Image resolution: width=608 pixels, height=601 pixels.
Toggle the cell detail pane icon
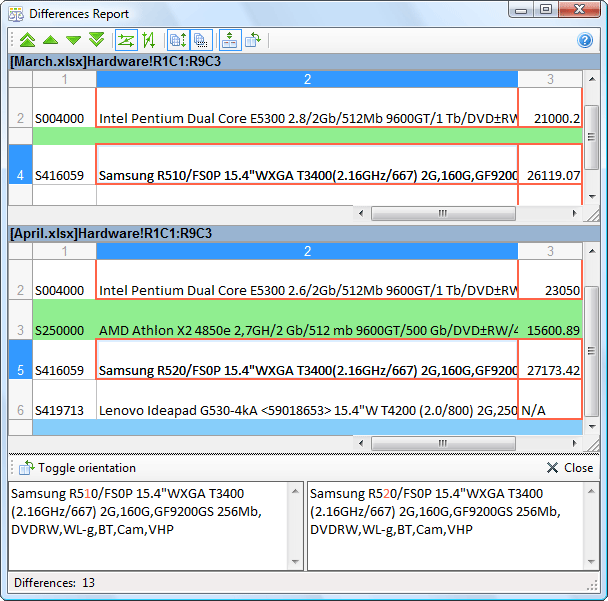230,40
